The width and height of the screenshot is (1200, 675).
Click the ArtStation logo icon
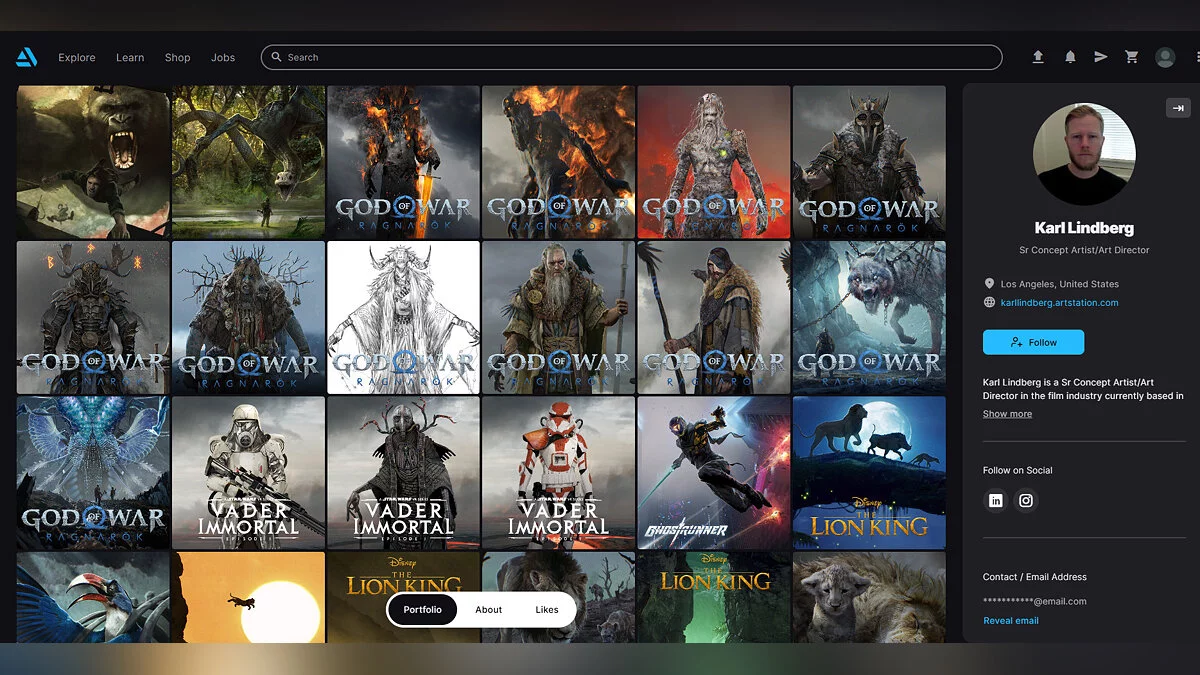tap(27, 57)
